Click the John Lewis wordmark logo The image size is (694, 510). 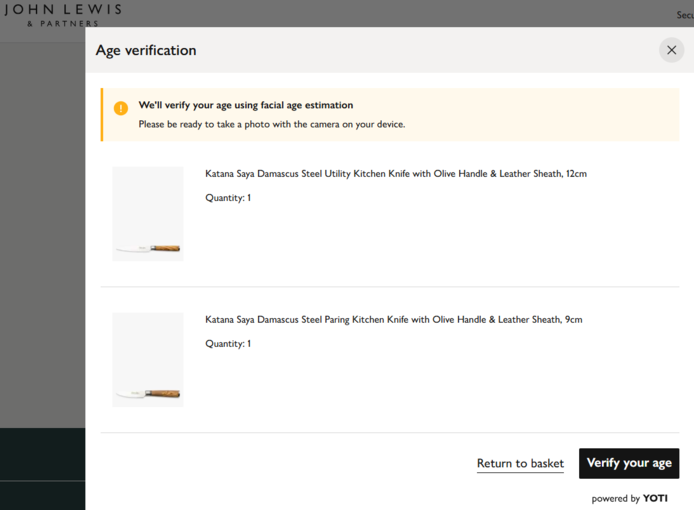(x=62, y=10)
